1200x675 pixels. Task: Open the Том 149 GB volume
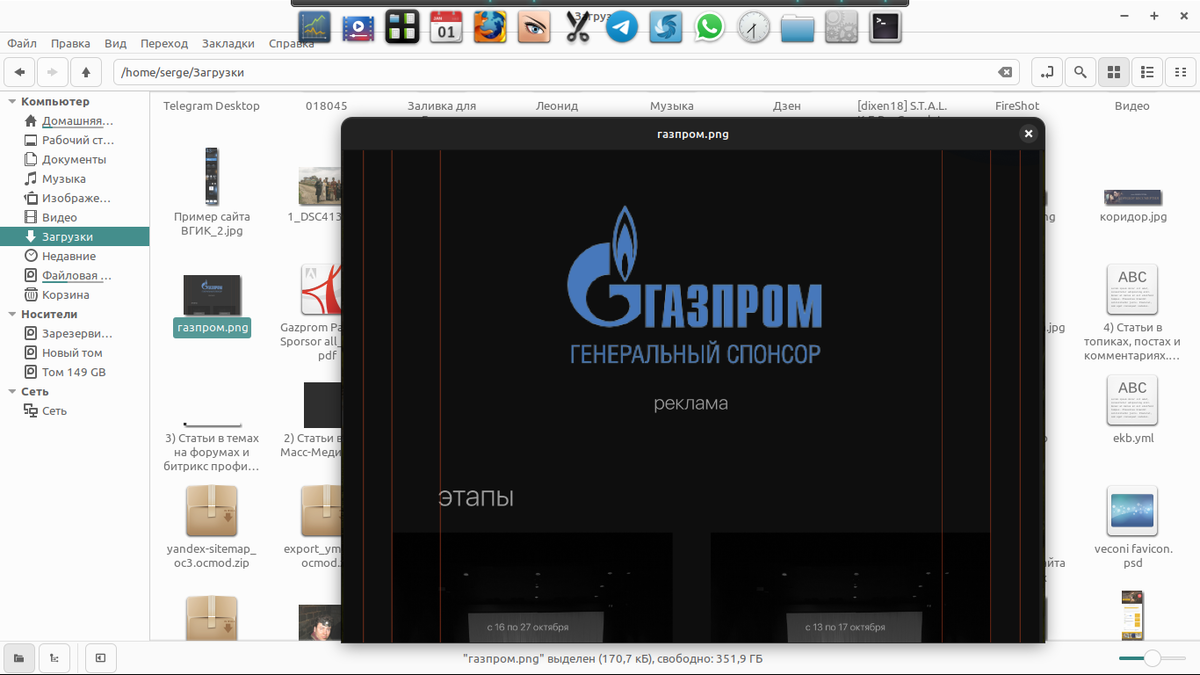click(74, 372)
